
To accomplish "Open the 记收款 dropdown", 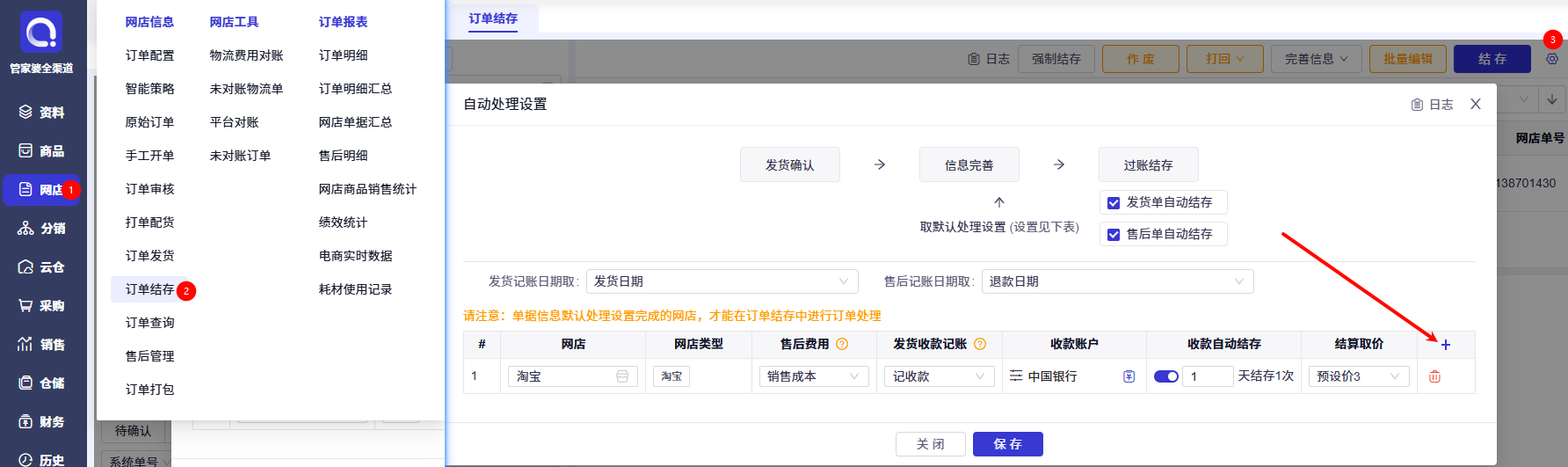I will pyautogui.click(x=940, y=376).
